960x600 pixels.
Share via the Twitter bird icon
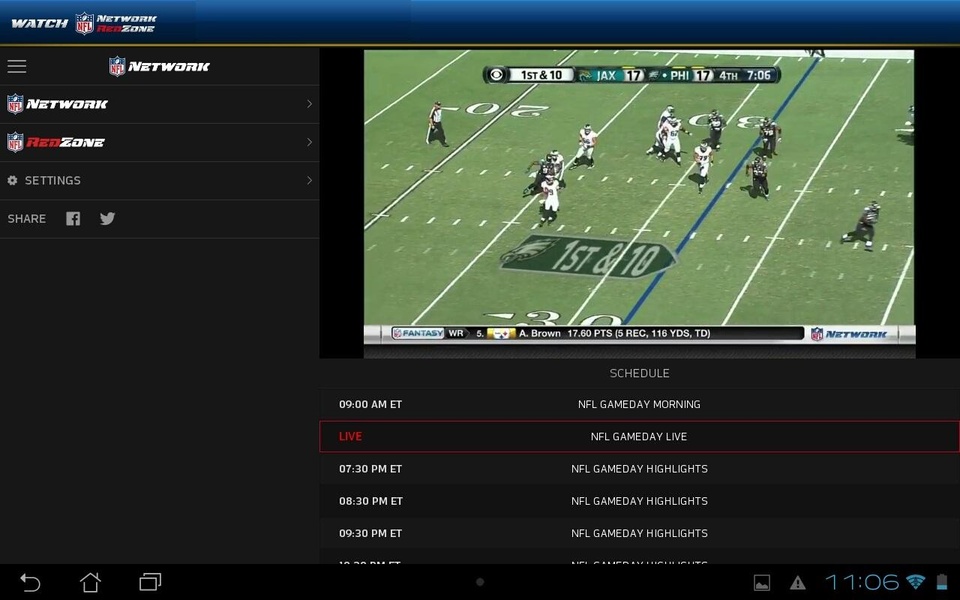point(108,219)
